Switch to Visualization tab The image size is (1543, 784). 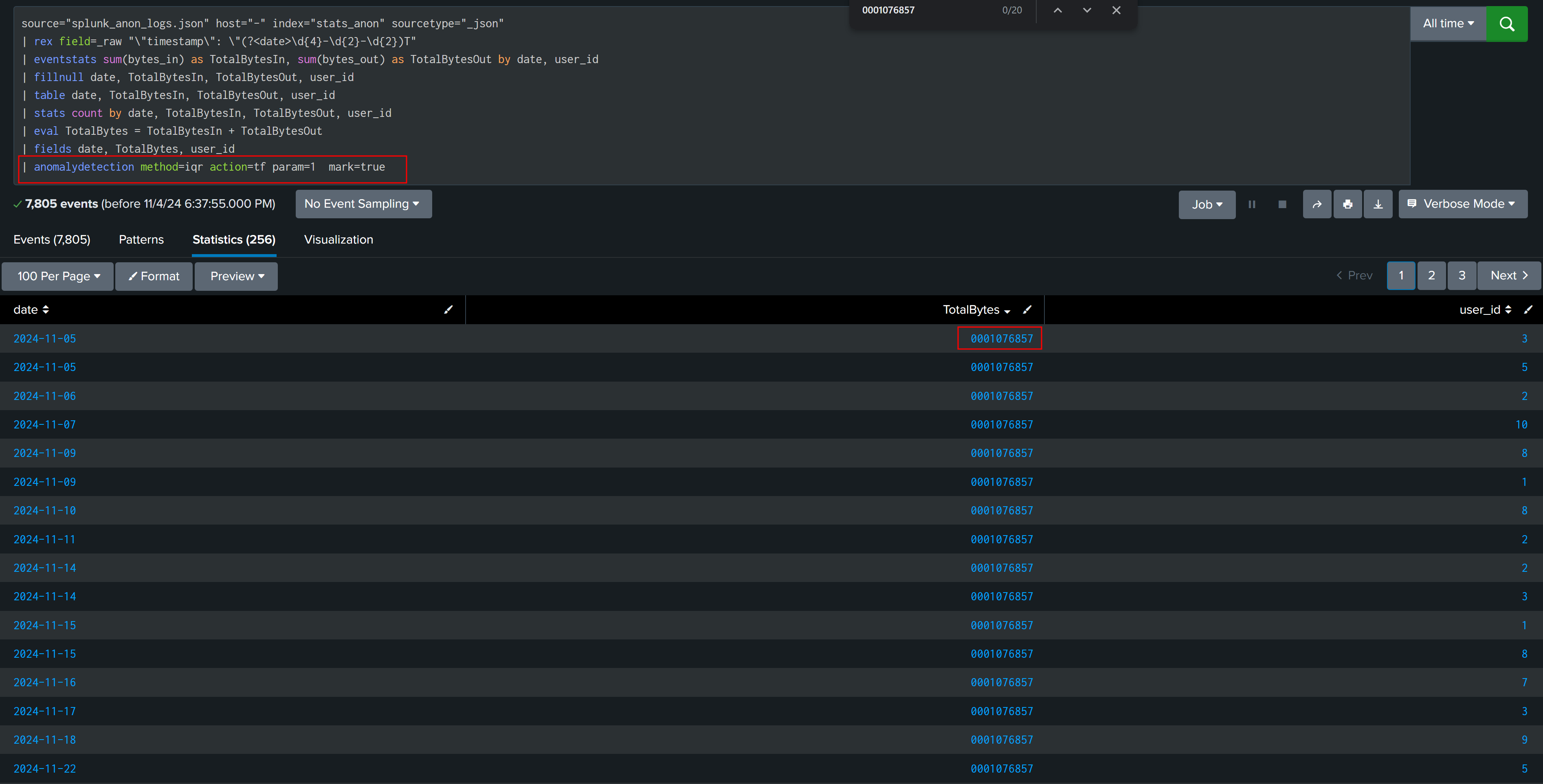coord(338,239)
